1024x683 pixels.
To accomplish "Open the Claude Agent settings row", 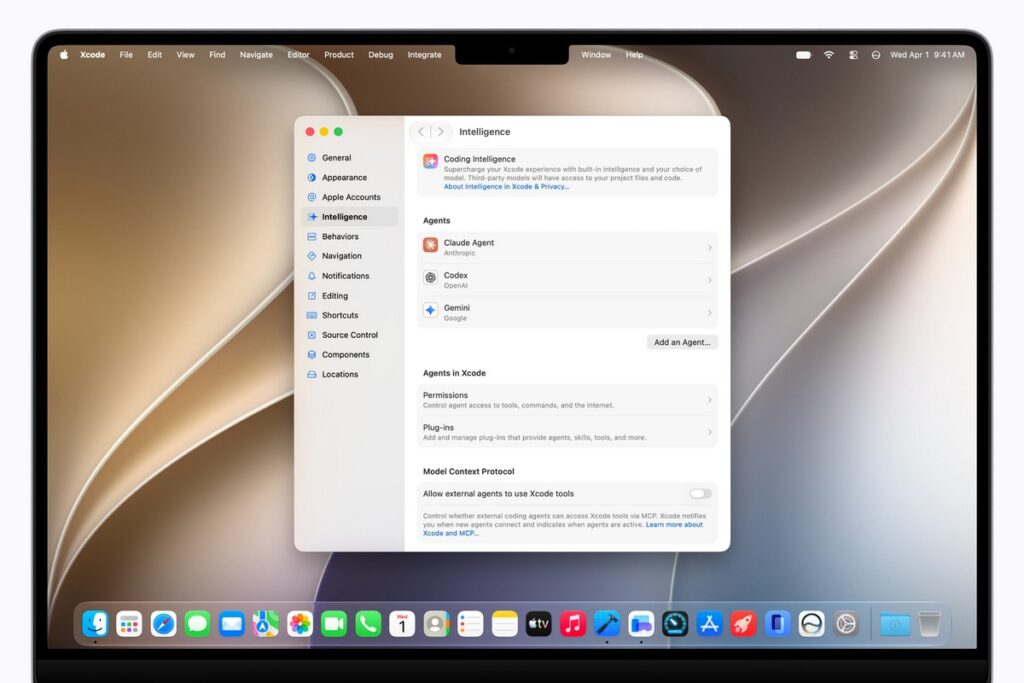I will click(567, 247).
